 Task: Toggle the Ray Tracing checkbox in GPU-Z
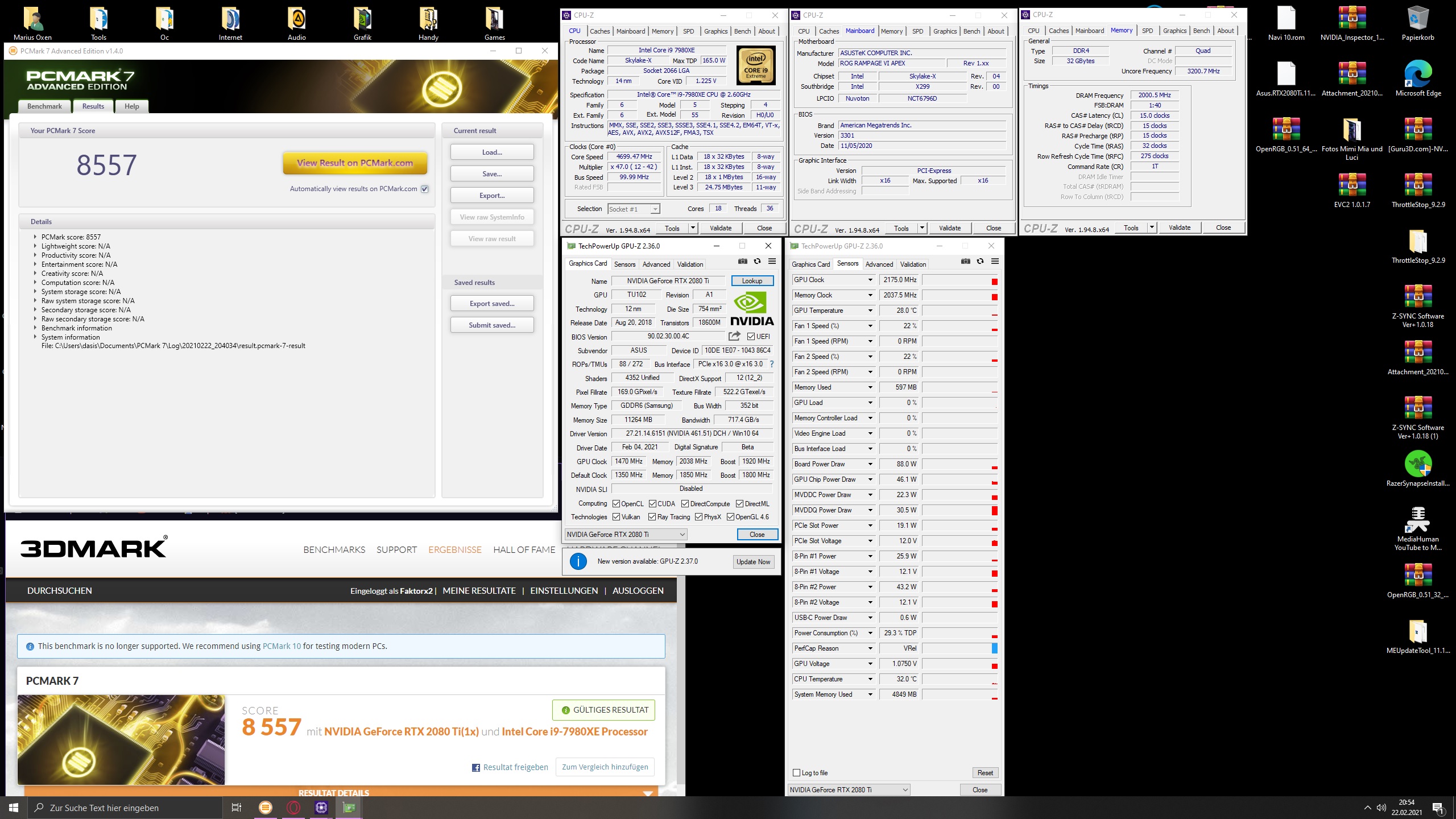(652, 517)
